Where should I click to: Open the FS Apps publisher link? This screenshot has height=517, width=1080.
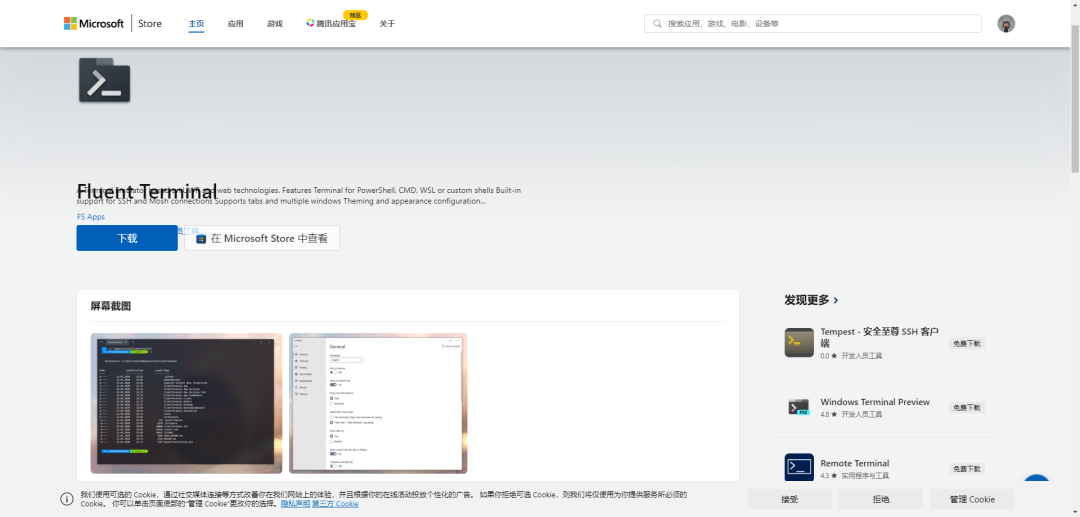tap(91, 216)
